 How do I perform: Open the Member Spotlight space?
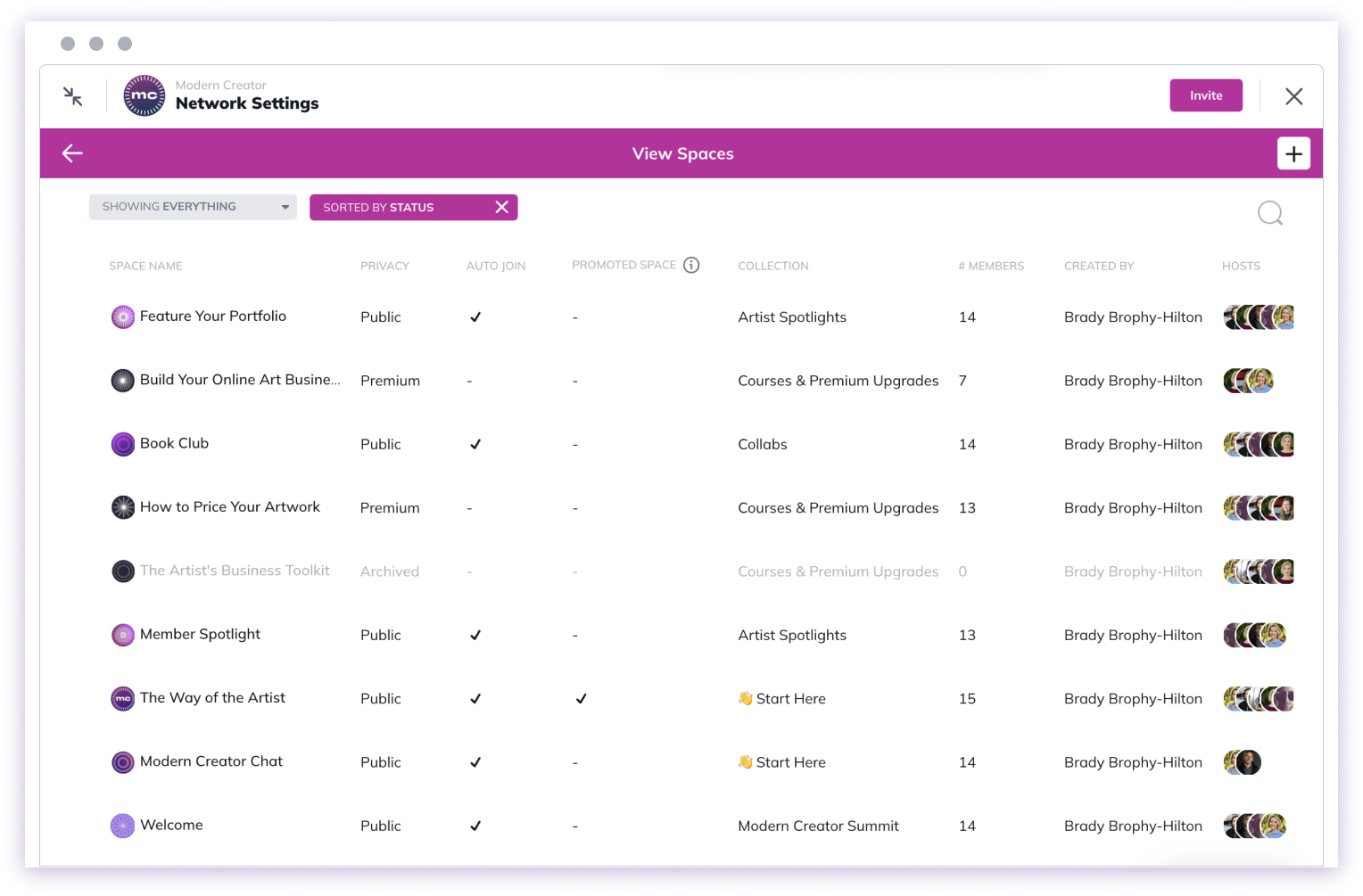point(200,634)
